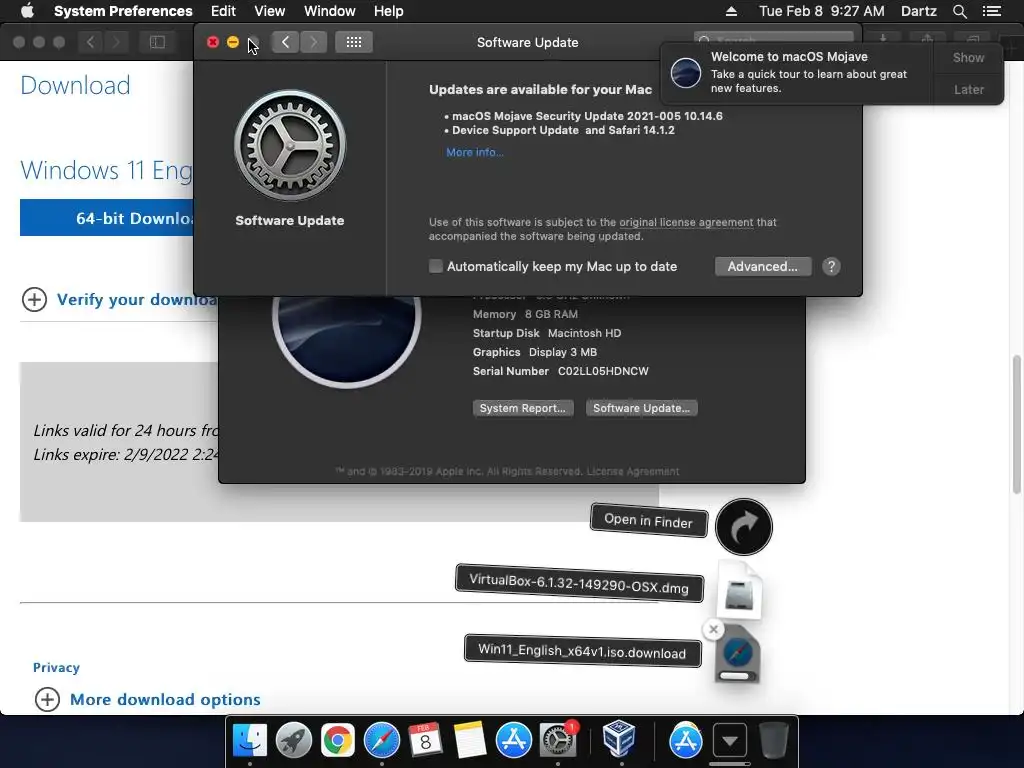Open Spotlight search in menu bar

(x=959, y=11)
